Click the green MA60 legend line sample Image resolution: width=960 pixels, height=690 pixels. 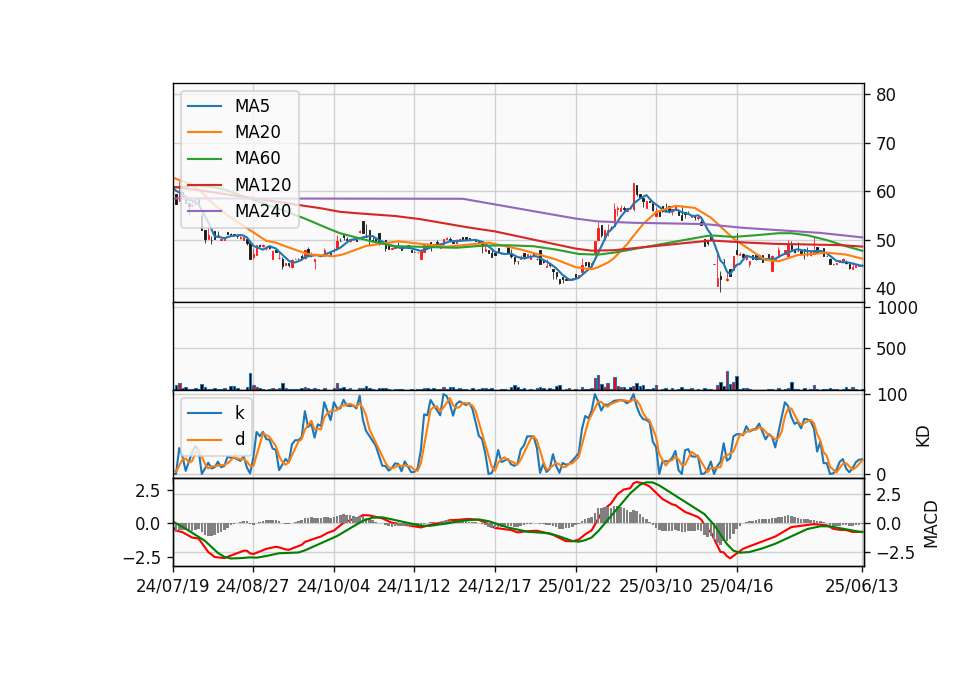tap(204, 159)
